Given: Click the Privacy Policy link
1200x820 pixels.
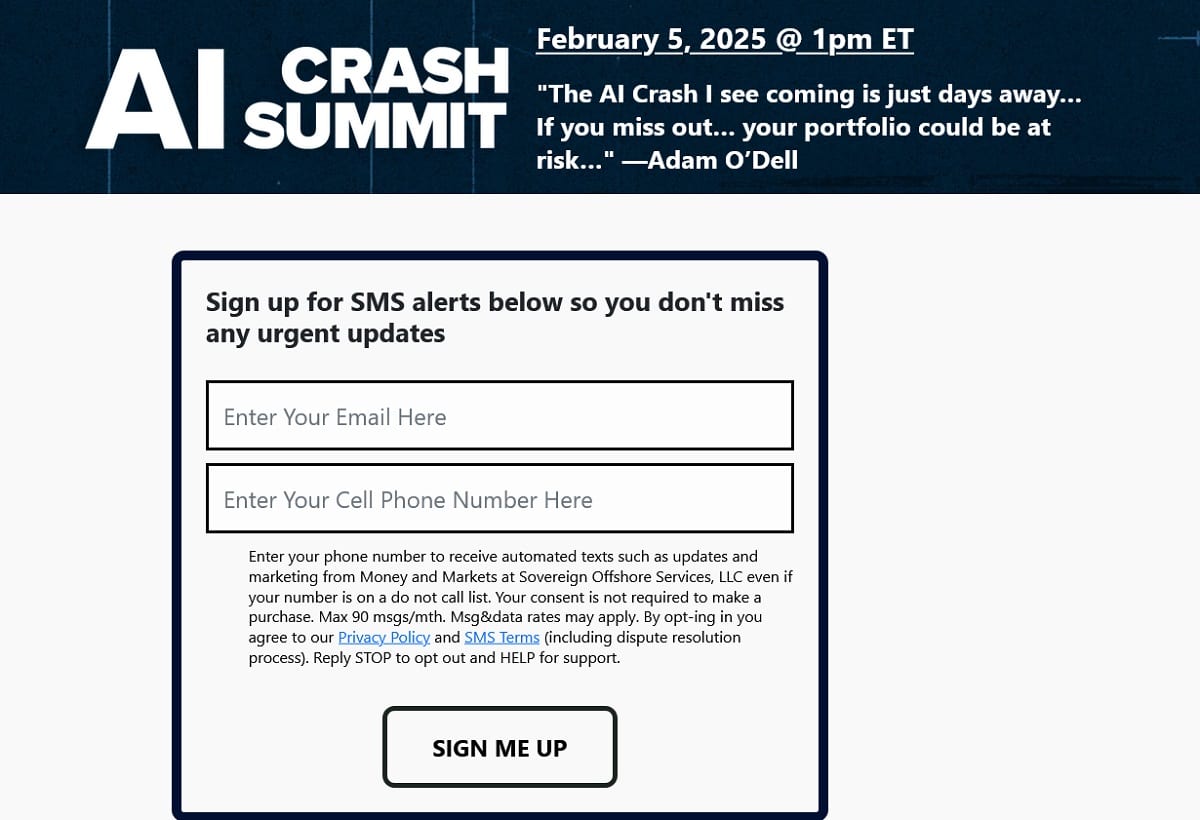Looking at the screenshot, I should pos(384,637).
